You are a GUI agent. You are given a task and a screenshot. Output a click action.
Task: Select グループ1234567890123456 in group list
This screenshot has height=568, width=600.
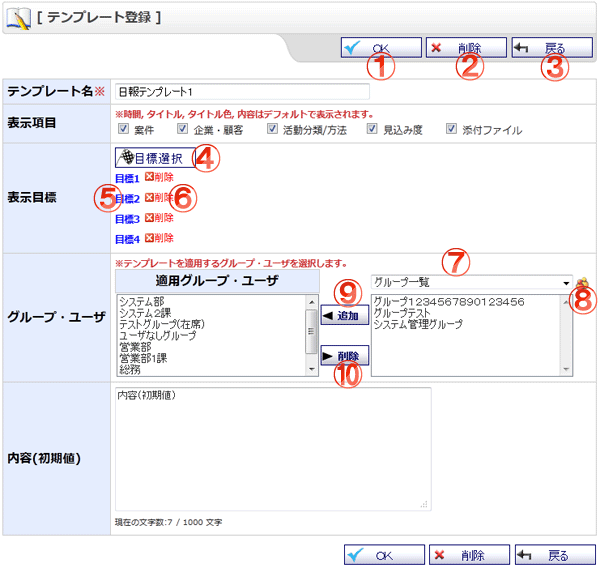(x=449, y=302)
